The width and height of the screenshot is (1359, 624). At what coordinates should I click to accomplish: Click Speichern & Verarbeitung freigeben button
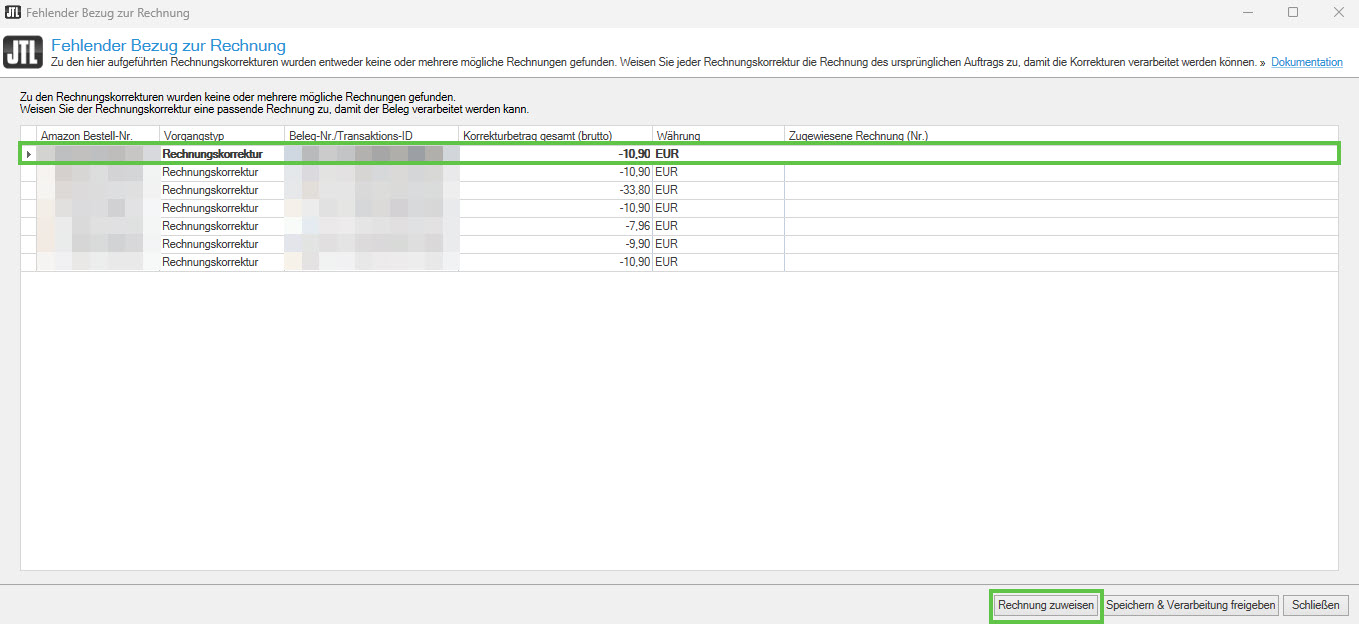point(1191,605)
